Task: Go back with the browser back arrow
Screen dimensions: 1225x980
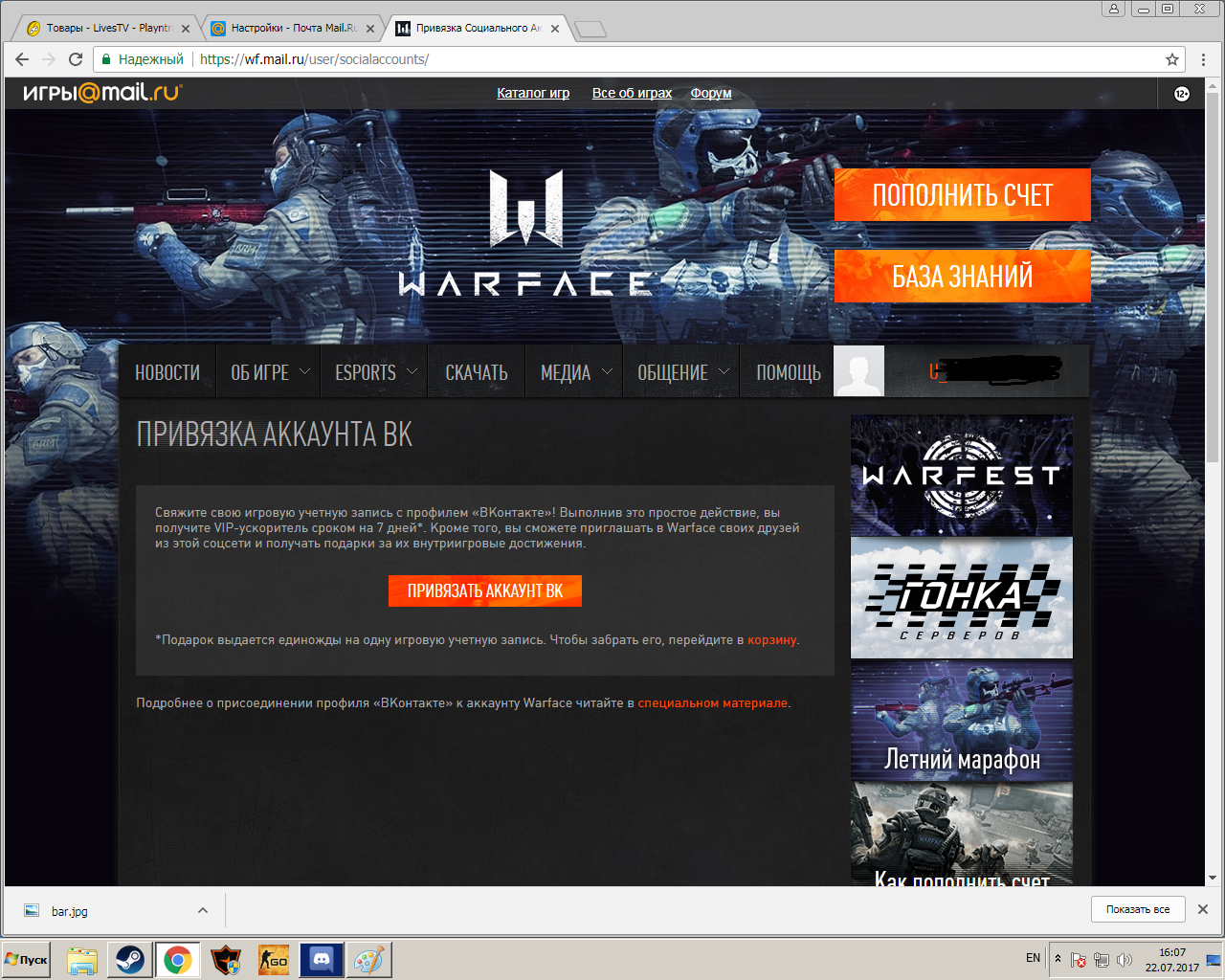Action: pos(22,59)
